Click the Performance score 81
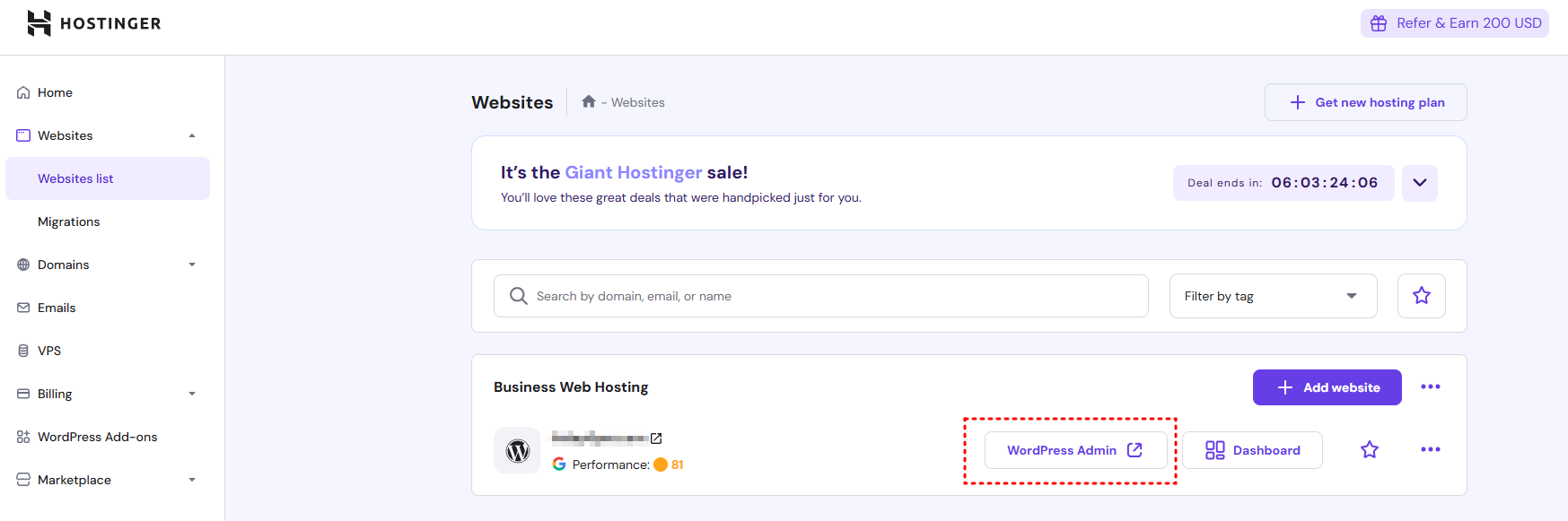Screen dimensions: 1568x521 pyautogui.click(x=678, y=465)
